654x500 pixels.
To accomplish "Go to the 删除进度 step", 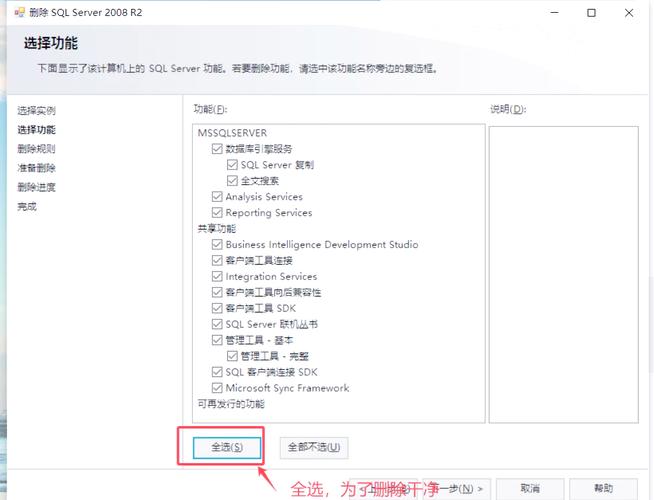I will [36, 187].
